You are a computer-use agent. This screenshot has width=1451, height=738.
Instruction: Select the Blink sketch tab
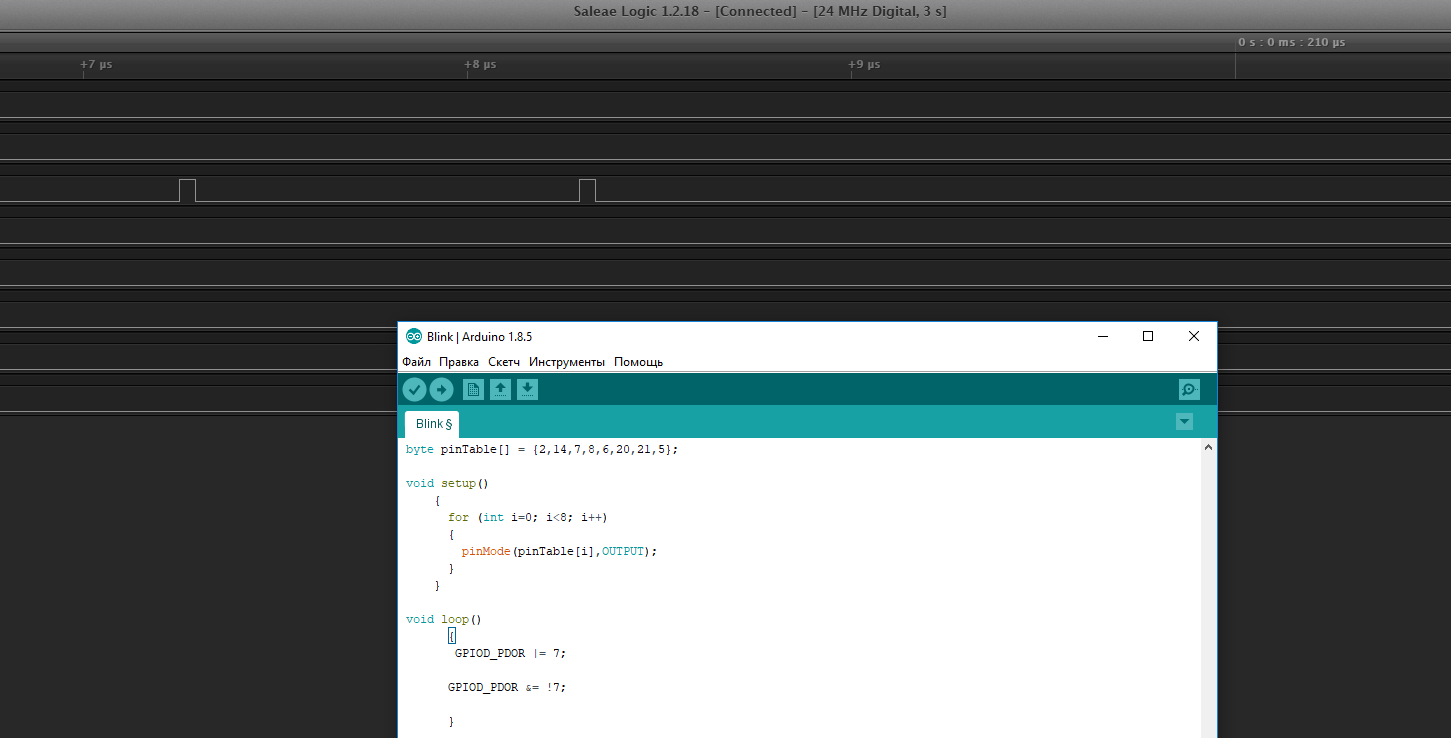point(432,424)
